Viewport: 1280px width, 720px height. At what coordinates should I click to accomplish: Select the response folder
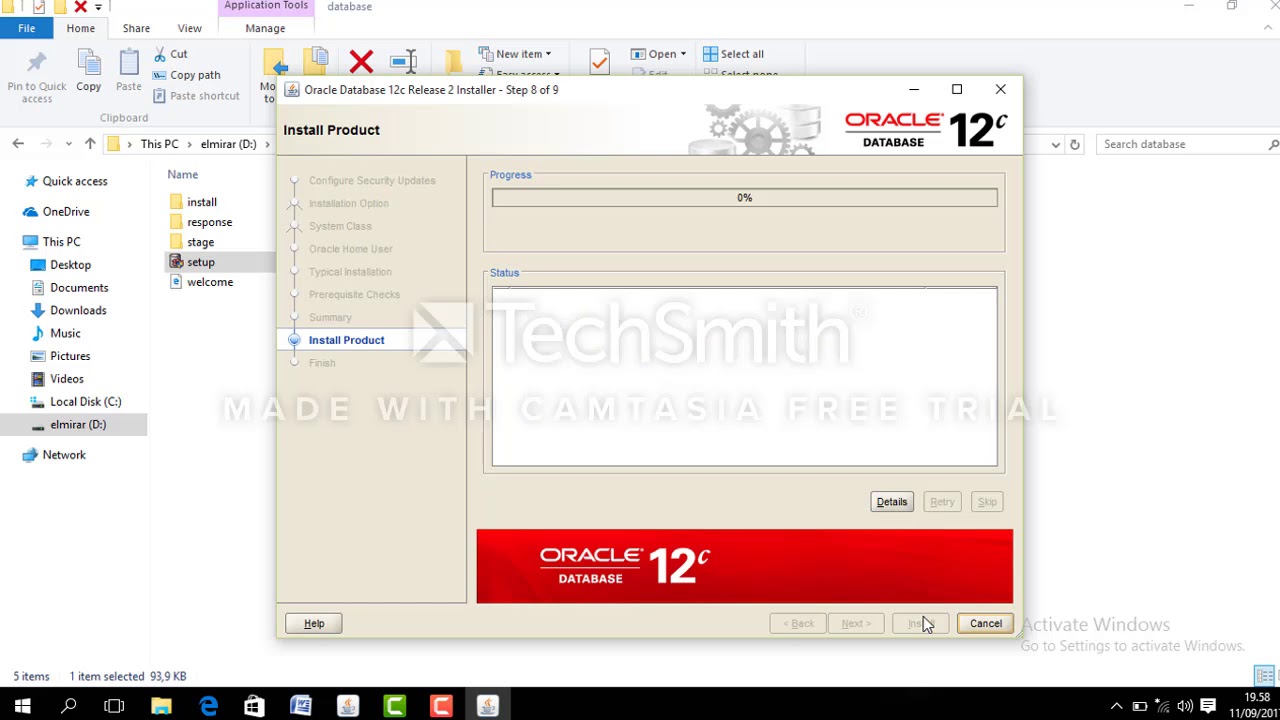209,222
